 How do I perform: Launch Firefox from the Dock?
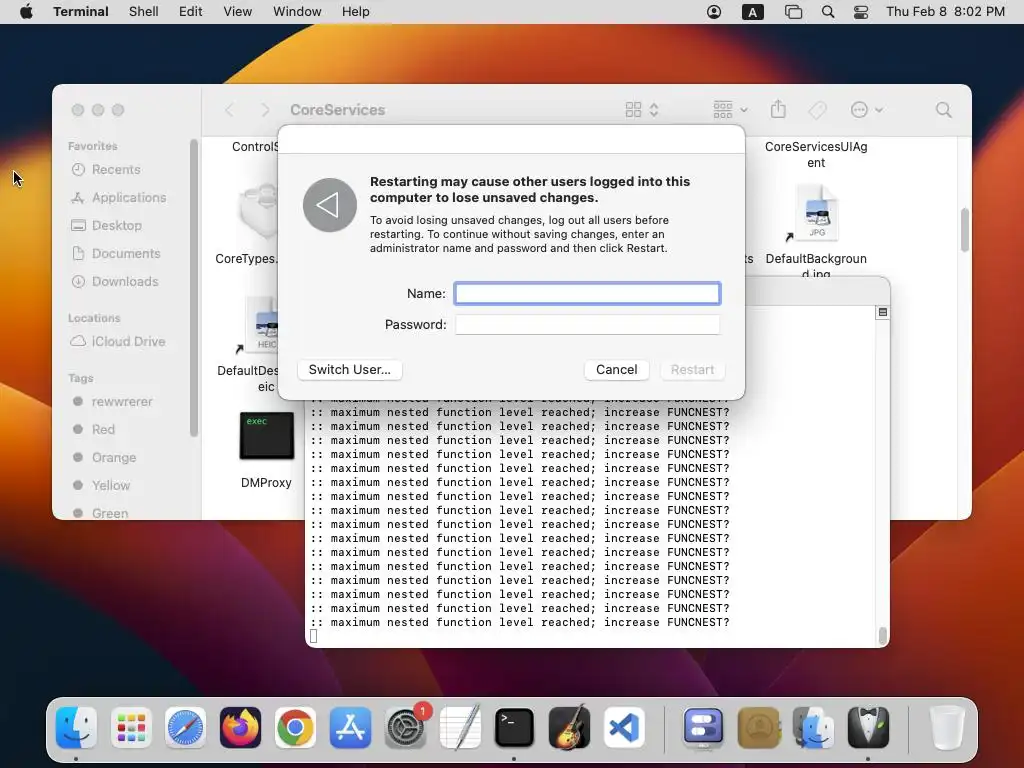click(240, 728)
